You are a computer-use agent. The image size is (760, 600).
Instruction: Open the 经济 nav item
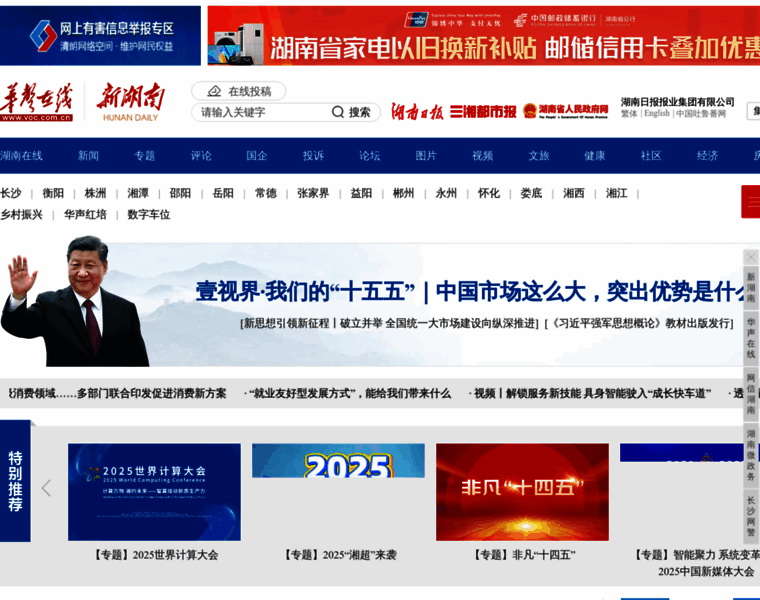coord(708,156)
